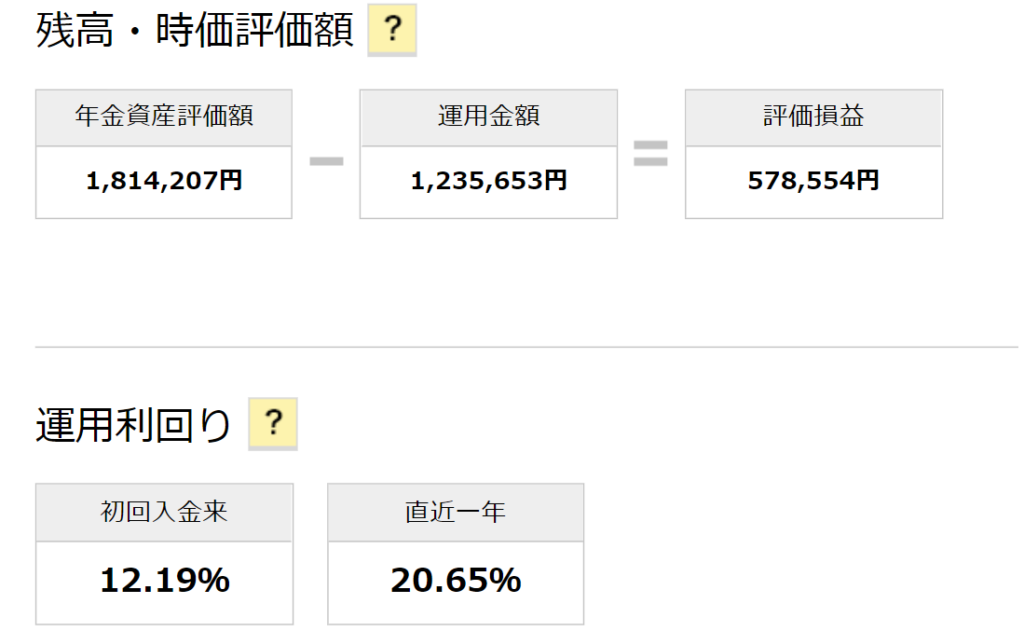
Task: Select the 運用金額 header cell
Action: click(488, 118)
